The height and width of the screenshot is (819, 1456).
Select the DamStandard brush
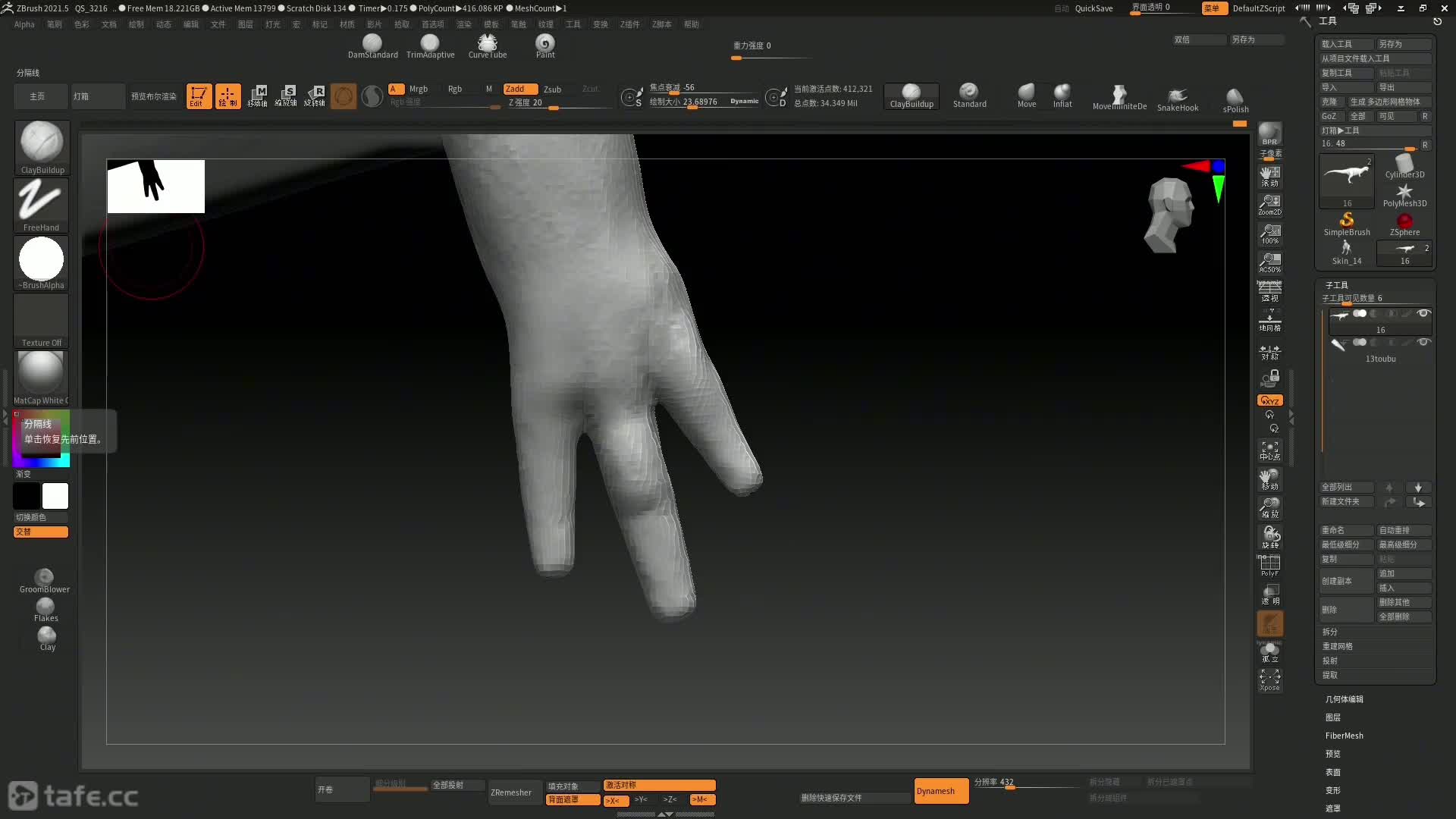(x=372, y=46)
